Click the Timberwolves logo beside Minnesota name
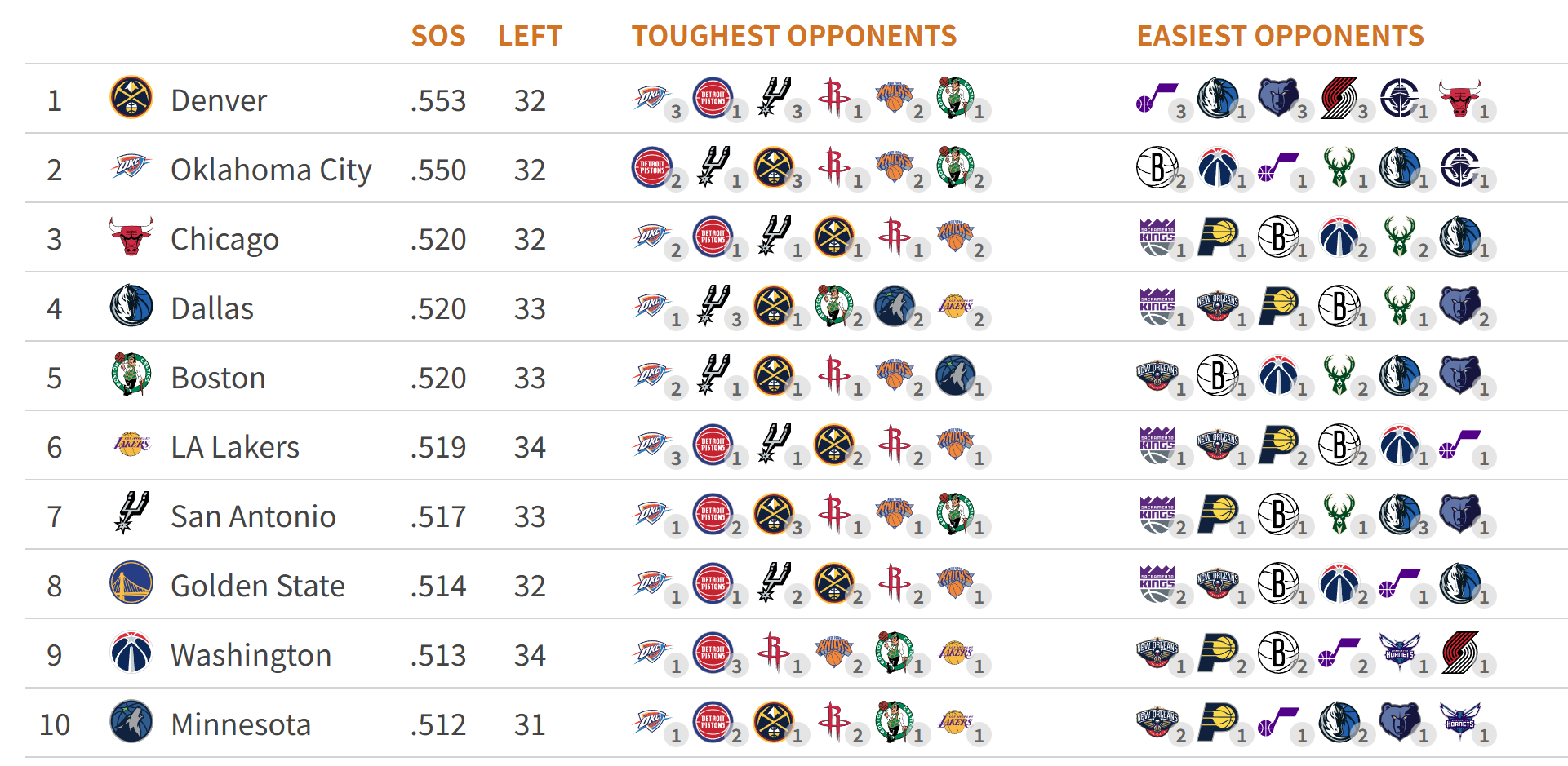The image size is (1568, 766). click(x=131, y=722)
